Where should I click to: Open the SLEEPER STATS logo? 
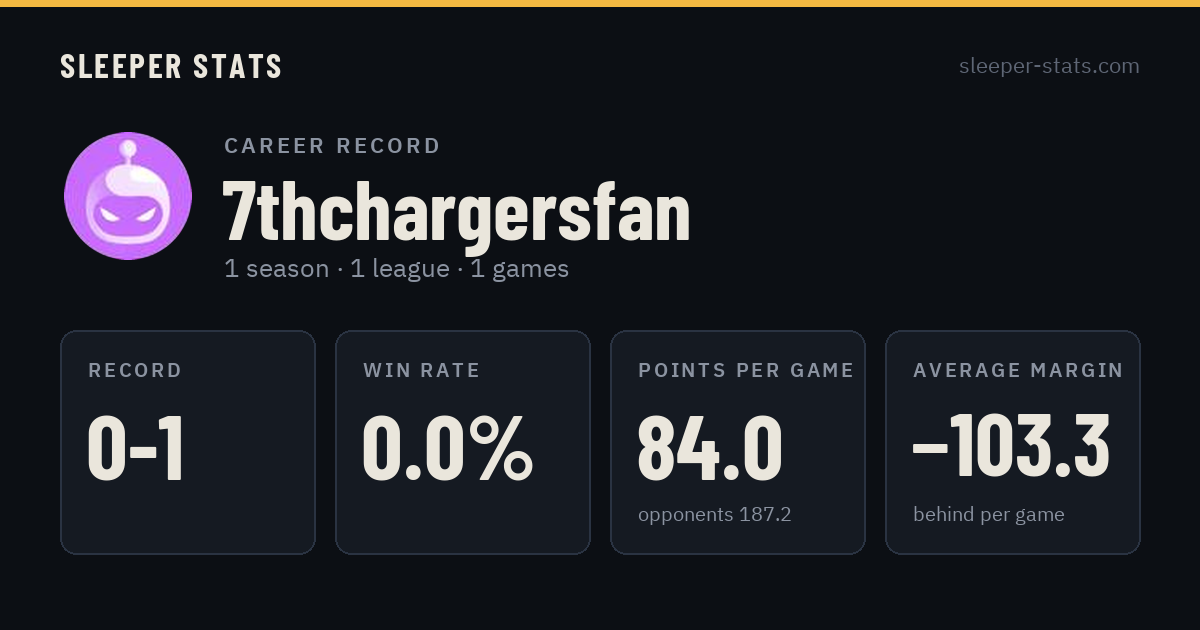[x=171, y=66]
